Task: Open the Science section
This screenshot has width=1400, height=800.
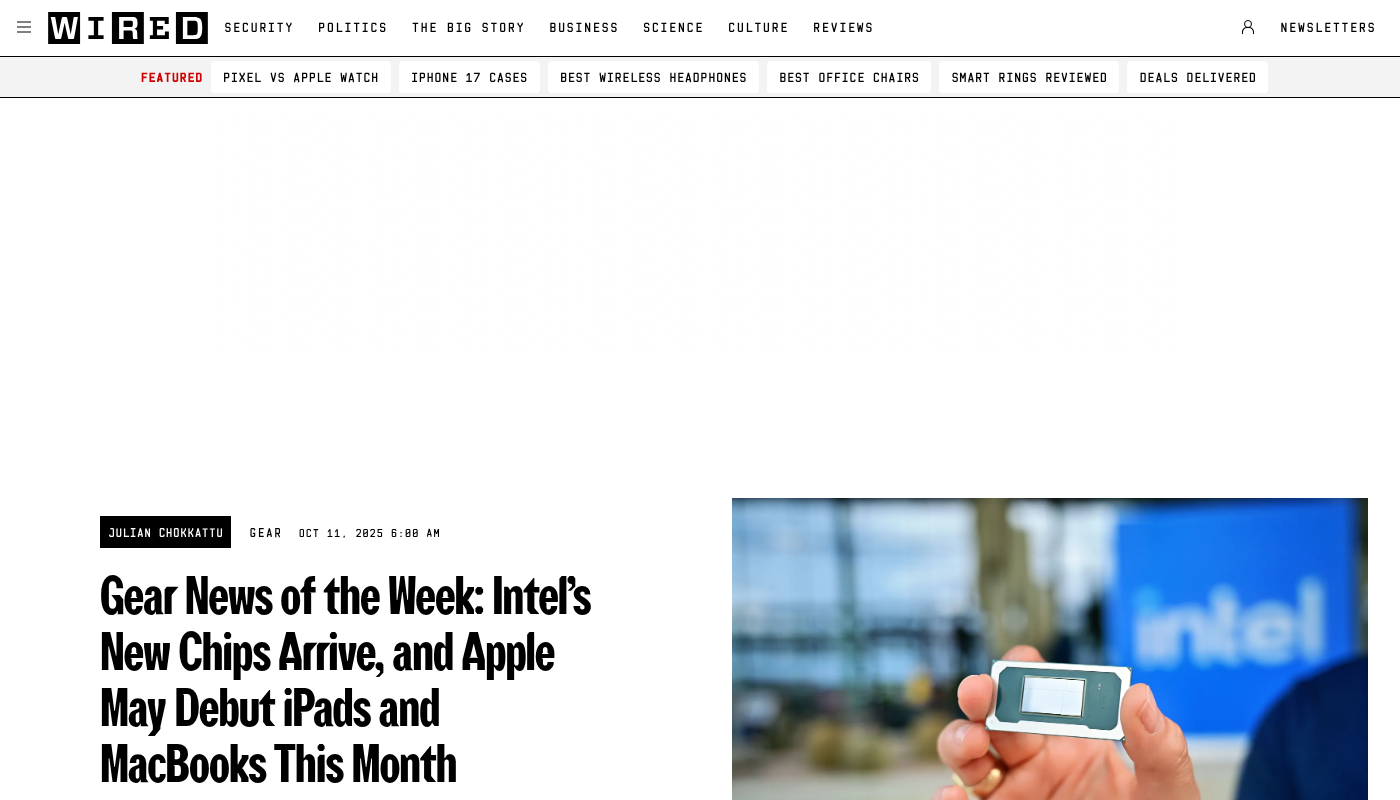Action: pyautogui.click(x=673, y=28)
